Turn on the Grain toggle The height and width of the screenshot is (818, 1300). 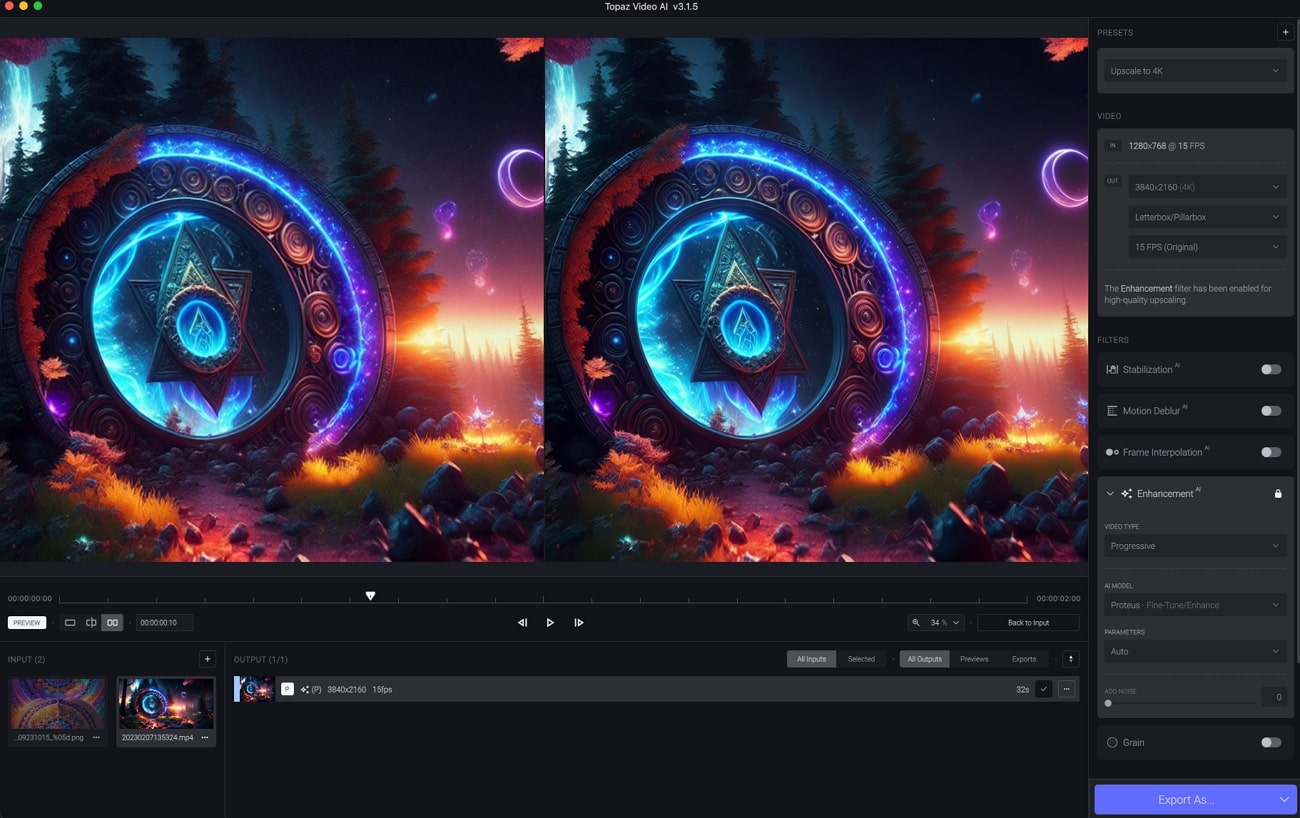click(x=1270, y=742)
